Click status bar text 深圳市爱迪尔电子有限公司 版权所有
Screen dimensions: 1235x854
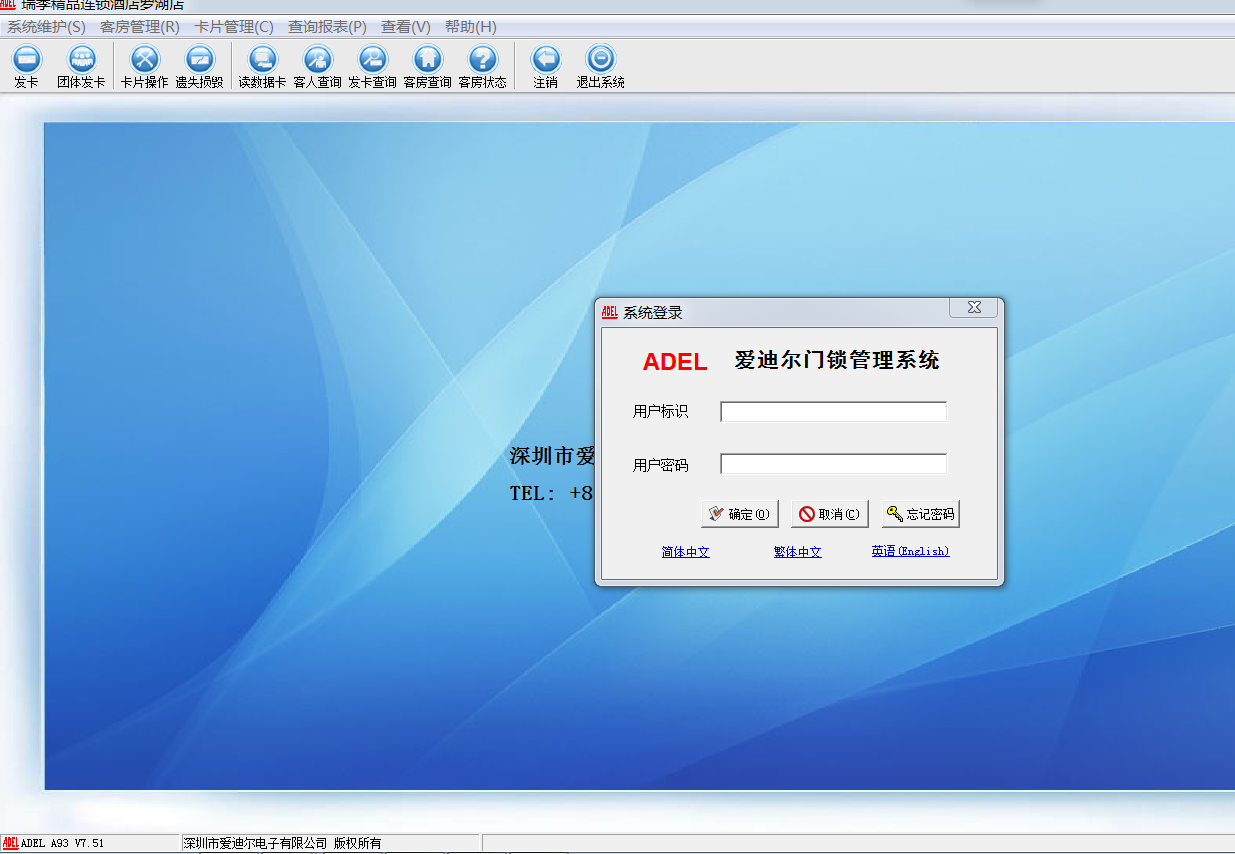pyautogui.click(x=283, y=844)
